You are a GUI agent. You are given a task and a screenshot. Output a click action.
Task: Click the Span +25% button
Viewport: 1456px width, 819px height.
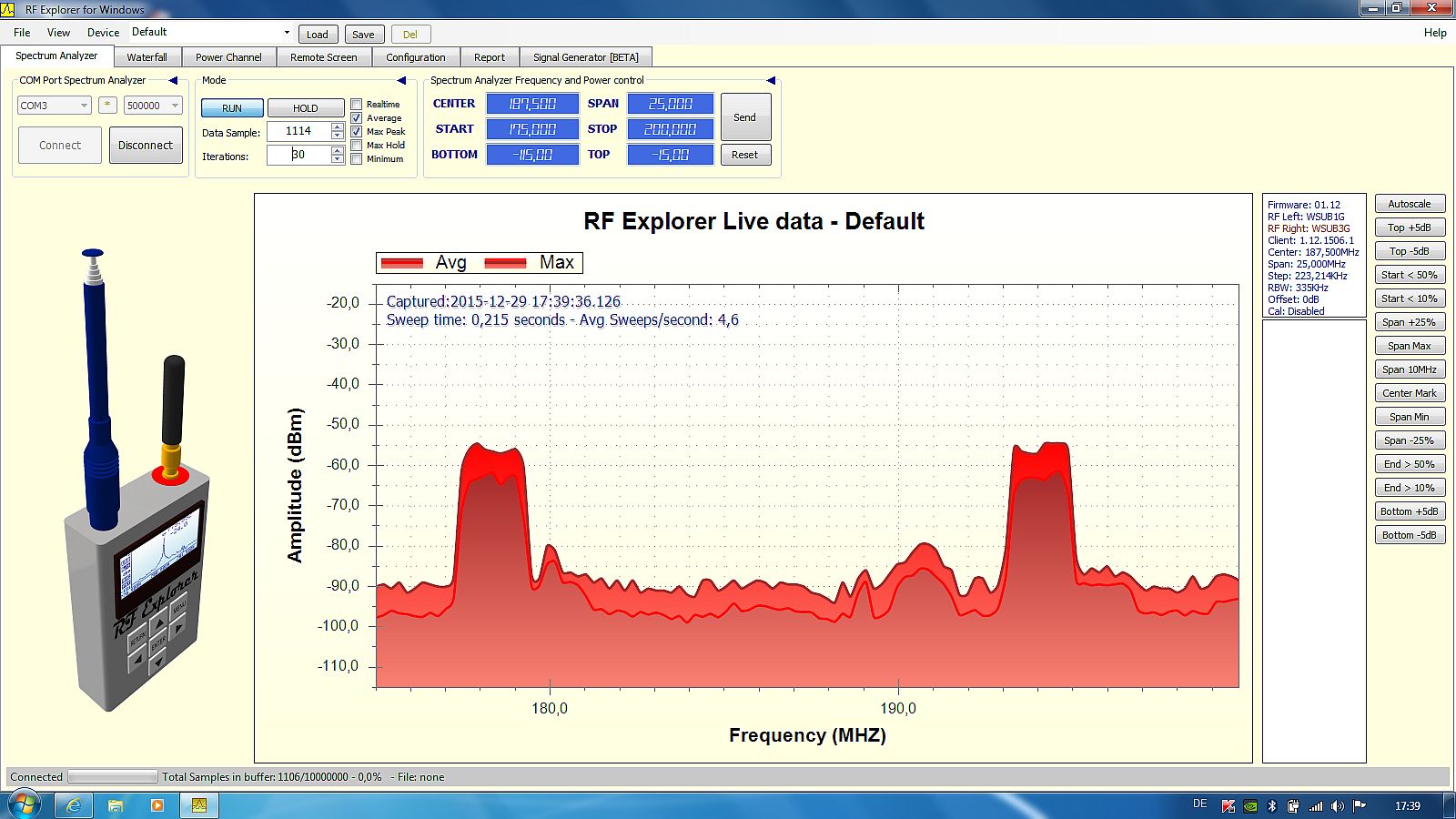pos(1410,322)
